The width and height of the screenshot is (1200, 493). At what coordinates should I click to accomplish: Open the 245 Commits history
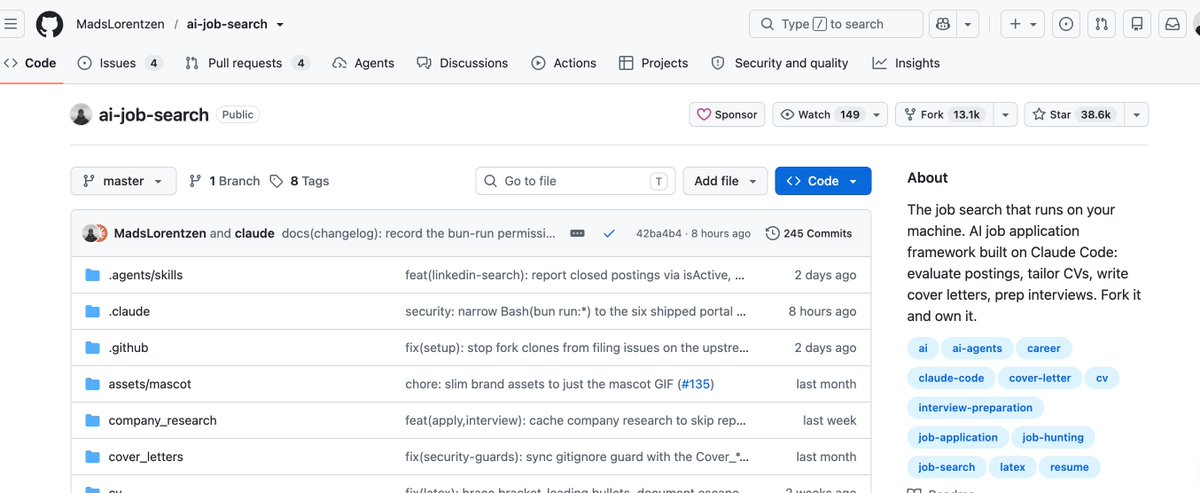pyautogui.click(x=808, y=233)
